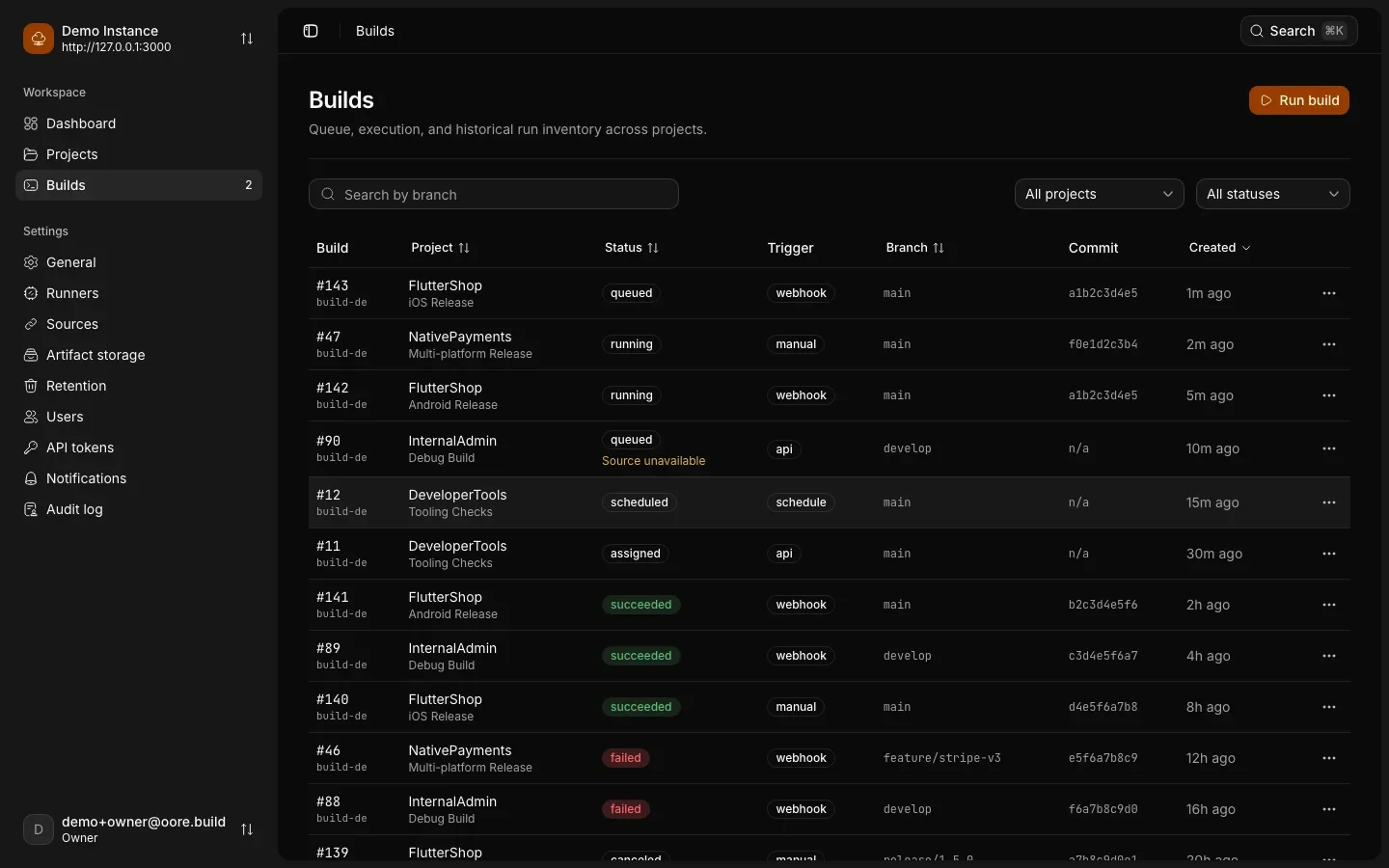Open the Search button
The image size is (1389, 868).
click(1298, 31)
